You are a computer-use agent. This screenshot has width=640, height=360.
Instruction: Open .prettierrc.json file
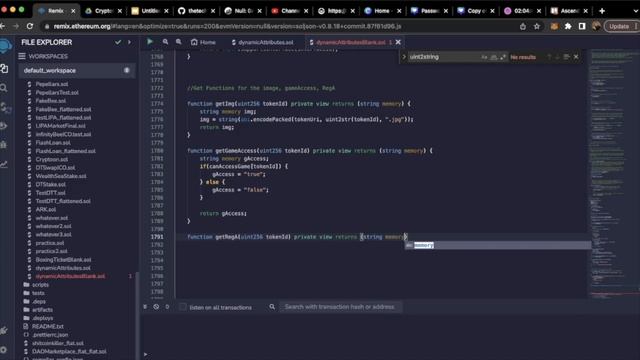pos(50,335)
